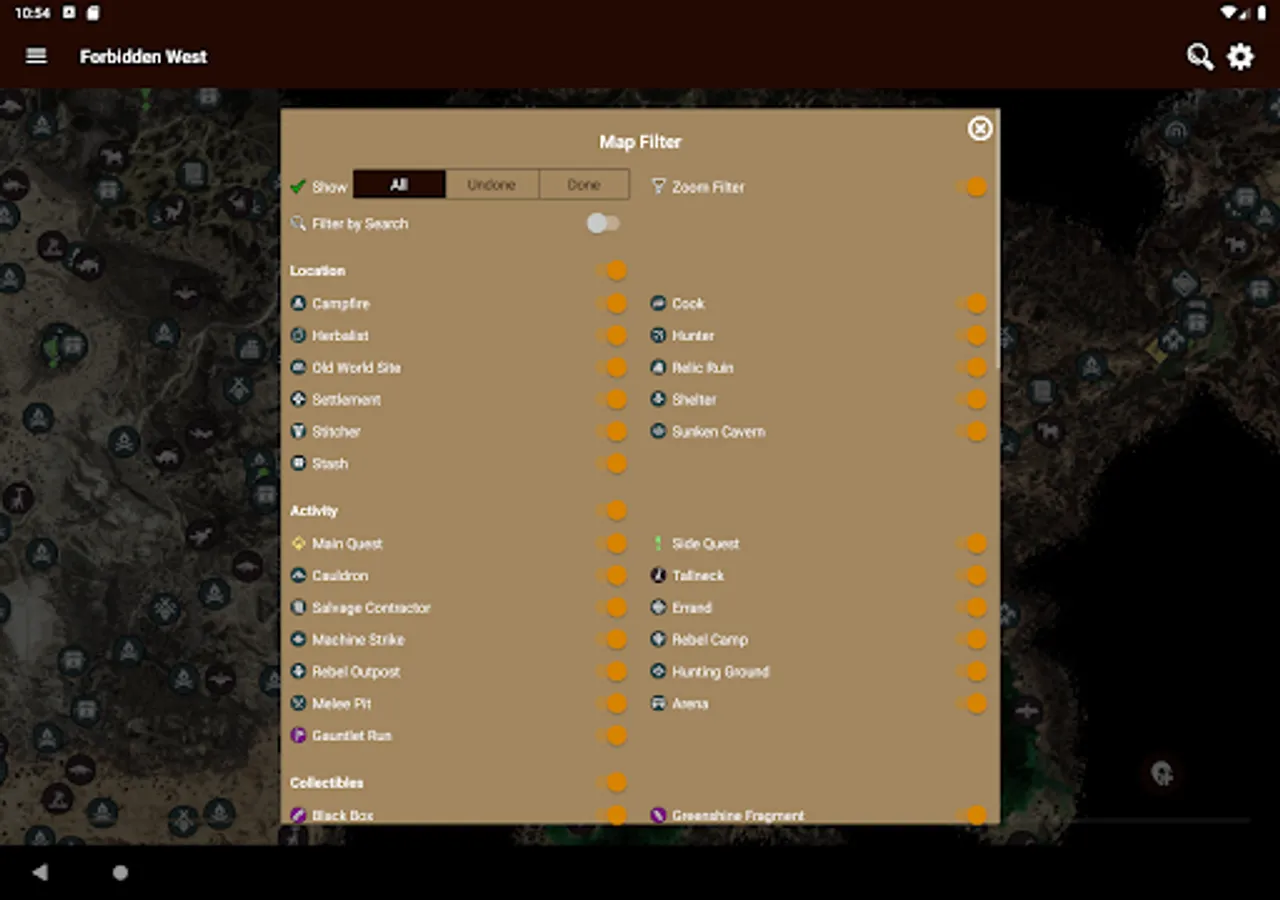Select the All show tab
1280x900 pixels.
[x=399, y=185]
